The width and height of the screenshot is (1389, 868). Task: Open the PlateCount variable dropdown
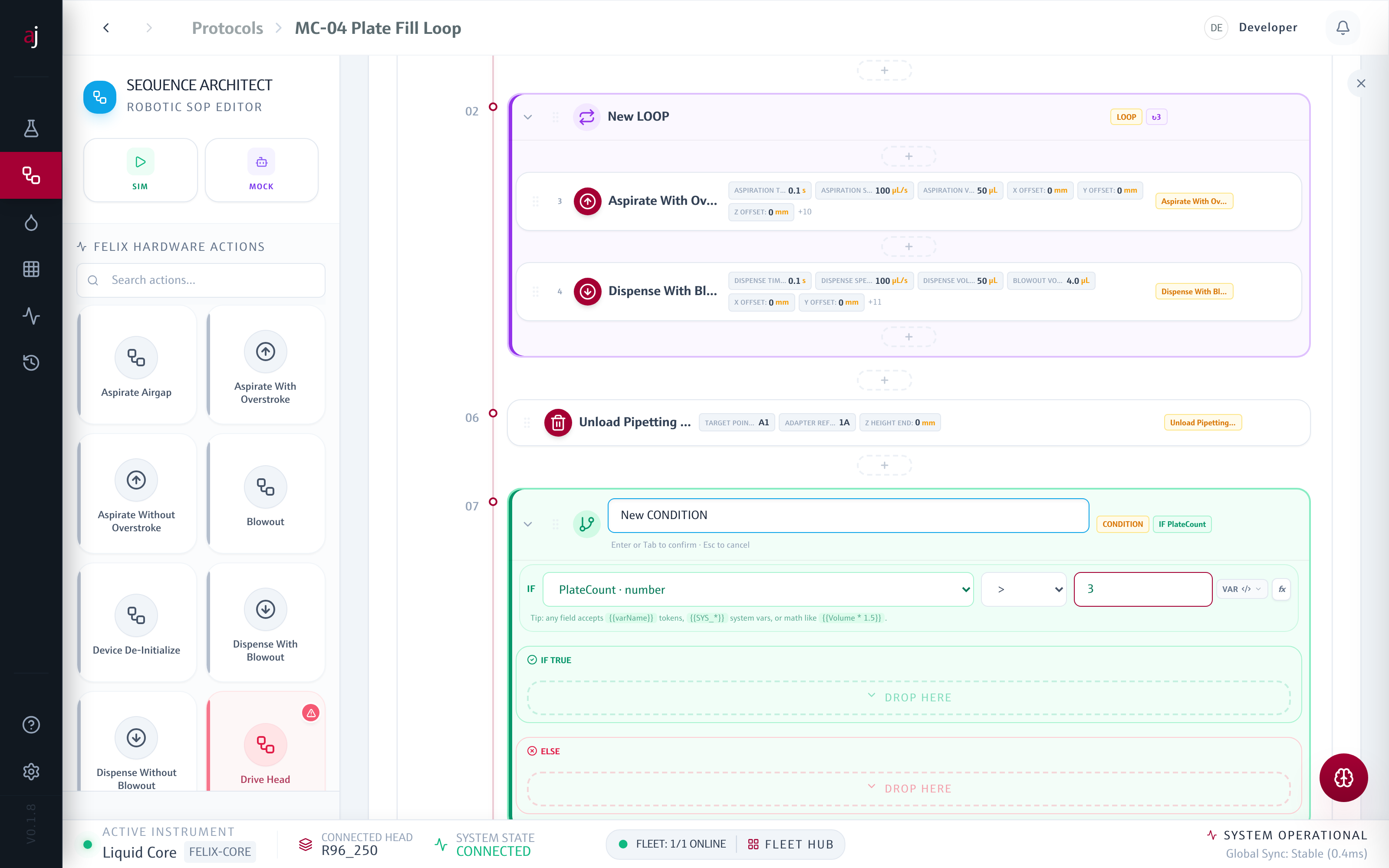point(757,589)
